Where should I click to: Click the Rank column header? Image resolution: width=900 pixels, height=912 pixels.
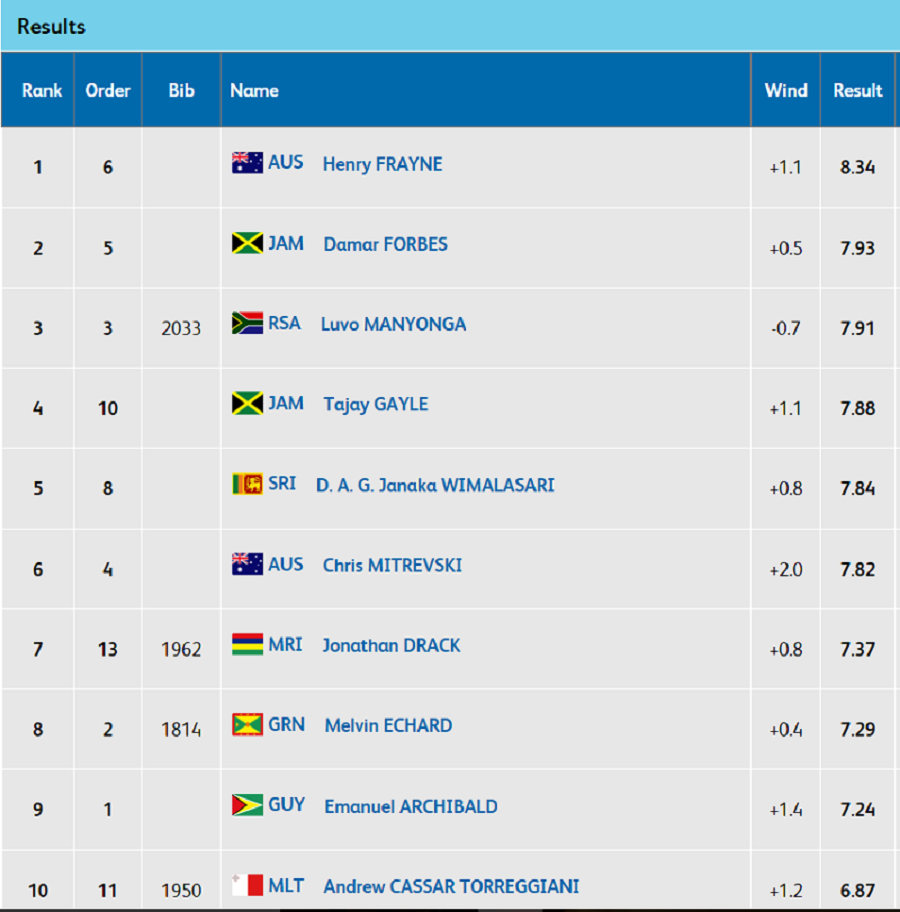[x=42, y=90]
